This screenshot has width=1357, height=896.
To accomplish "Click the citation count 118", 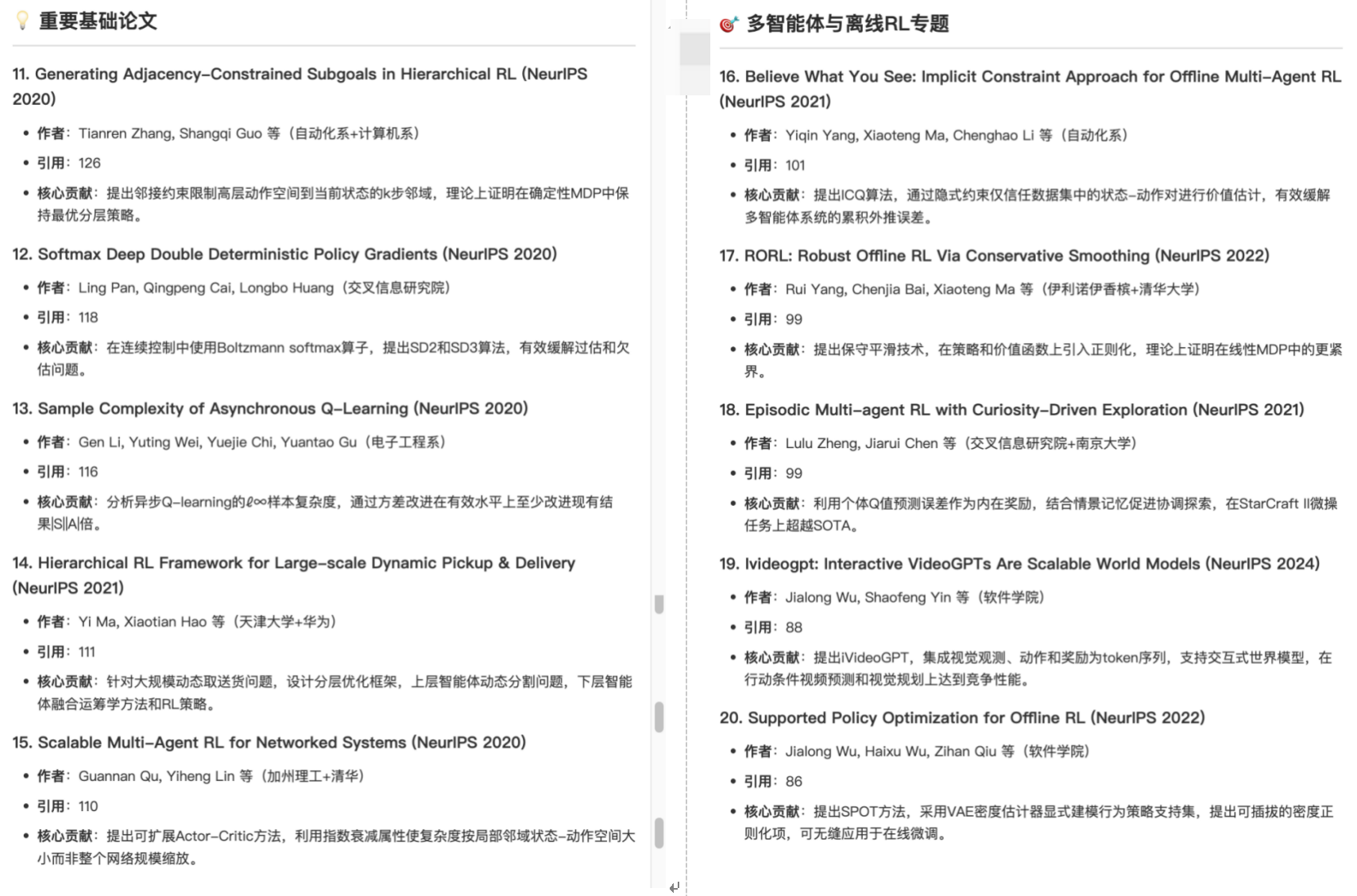I will tap(88, 317).
